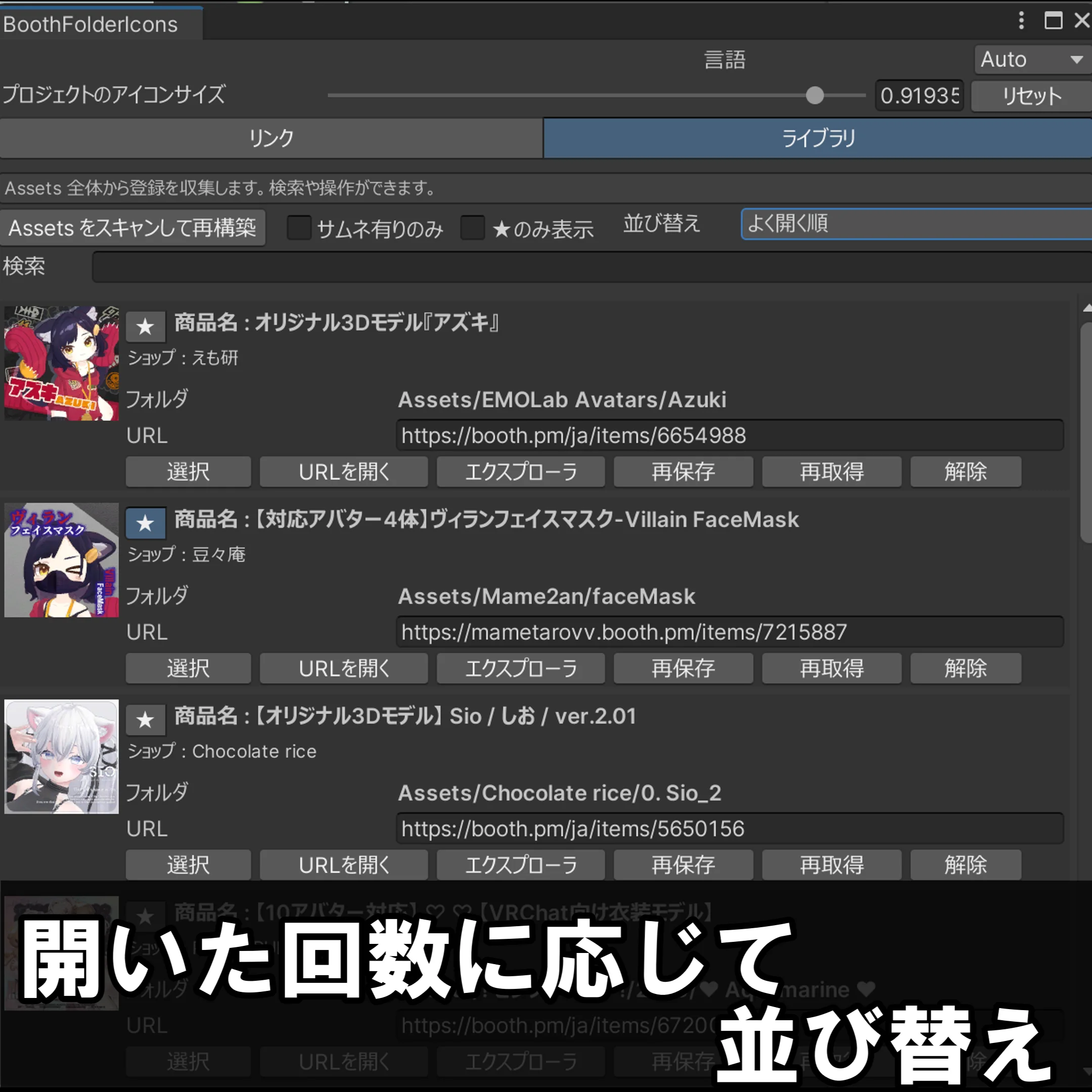Click the Sio avatar thumbnail
This screenshot has width=1092, height=1092.
pos(61,757)
